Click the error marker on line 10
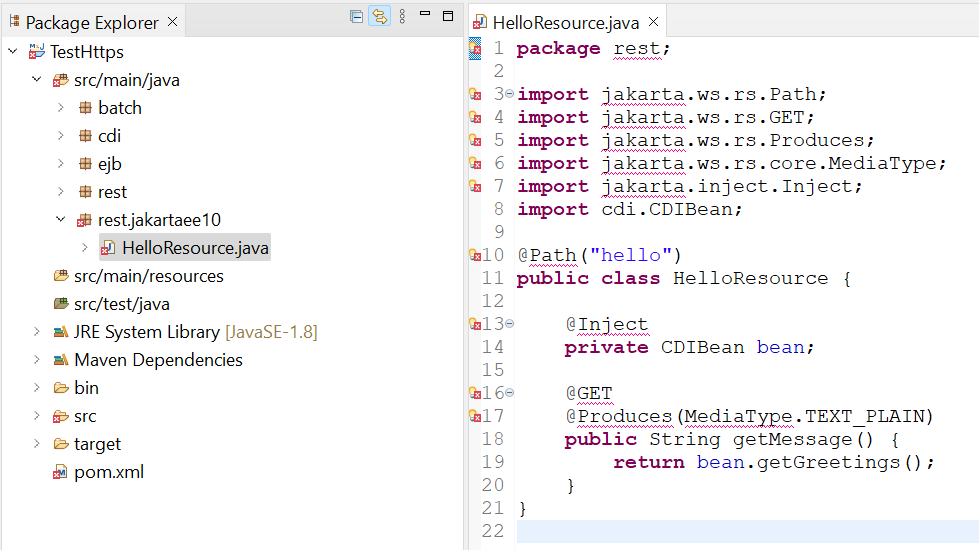979x550 pixels. [475, 256]
